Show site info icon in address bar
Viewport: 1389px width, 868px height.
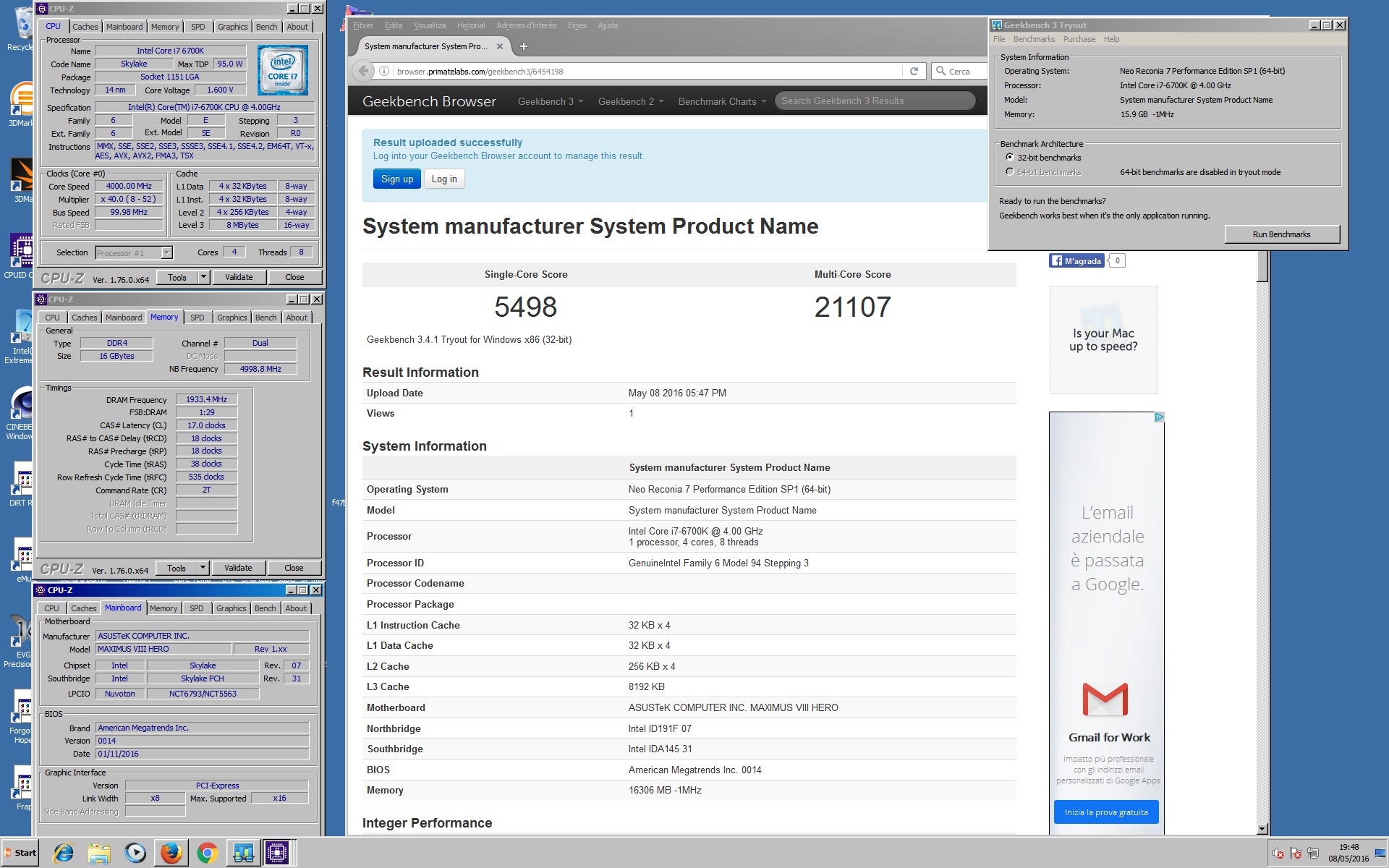tap(384, 71)
